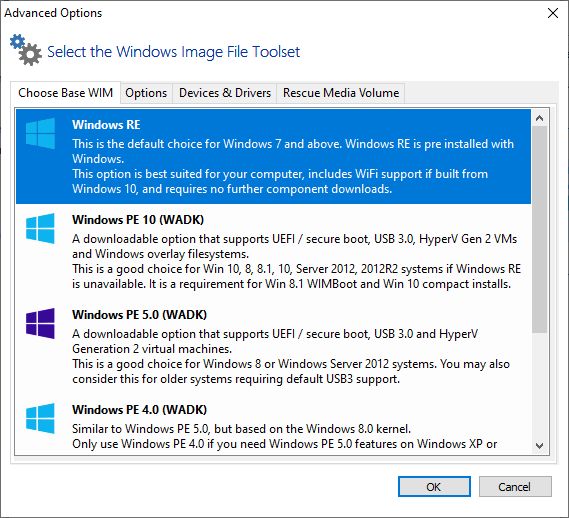Open the Devices & Drivers tab
569x518 pixels.
click(225, 93)
